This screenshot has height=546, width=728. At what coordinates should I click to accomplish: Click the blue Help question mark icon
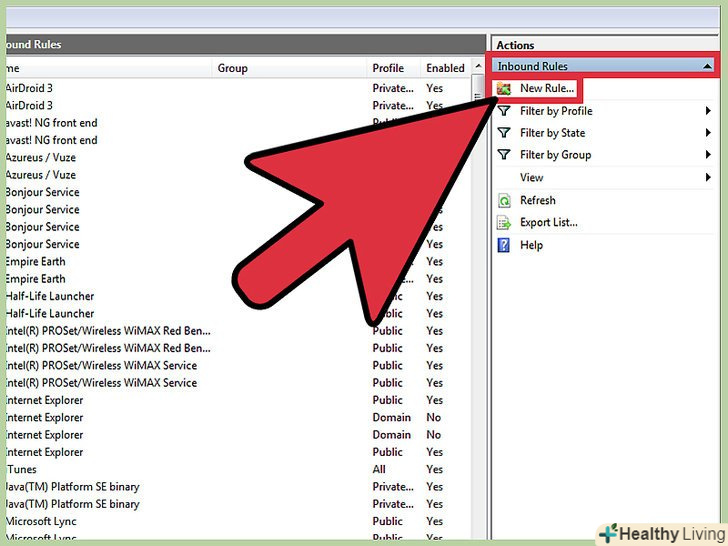coord(504,245)
